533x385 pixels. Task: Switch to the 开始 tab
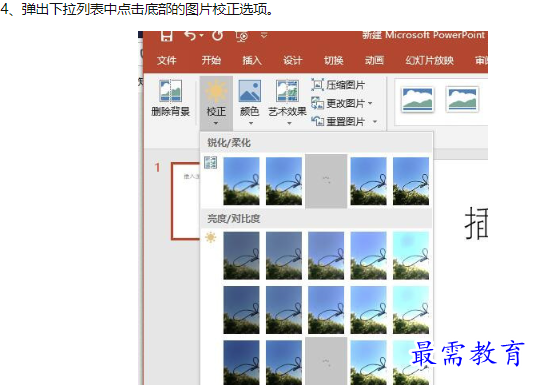(x=211, y=60)
